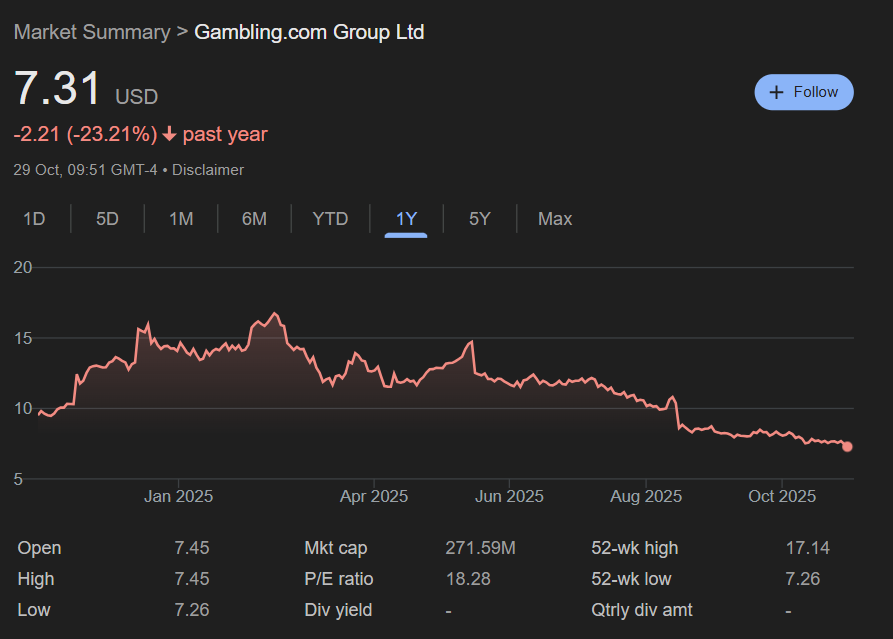The width and height of the screenshot is (893, 639).
Task: Click the 20 y-axis label
Action: (x=23, y=267)
